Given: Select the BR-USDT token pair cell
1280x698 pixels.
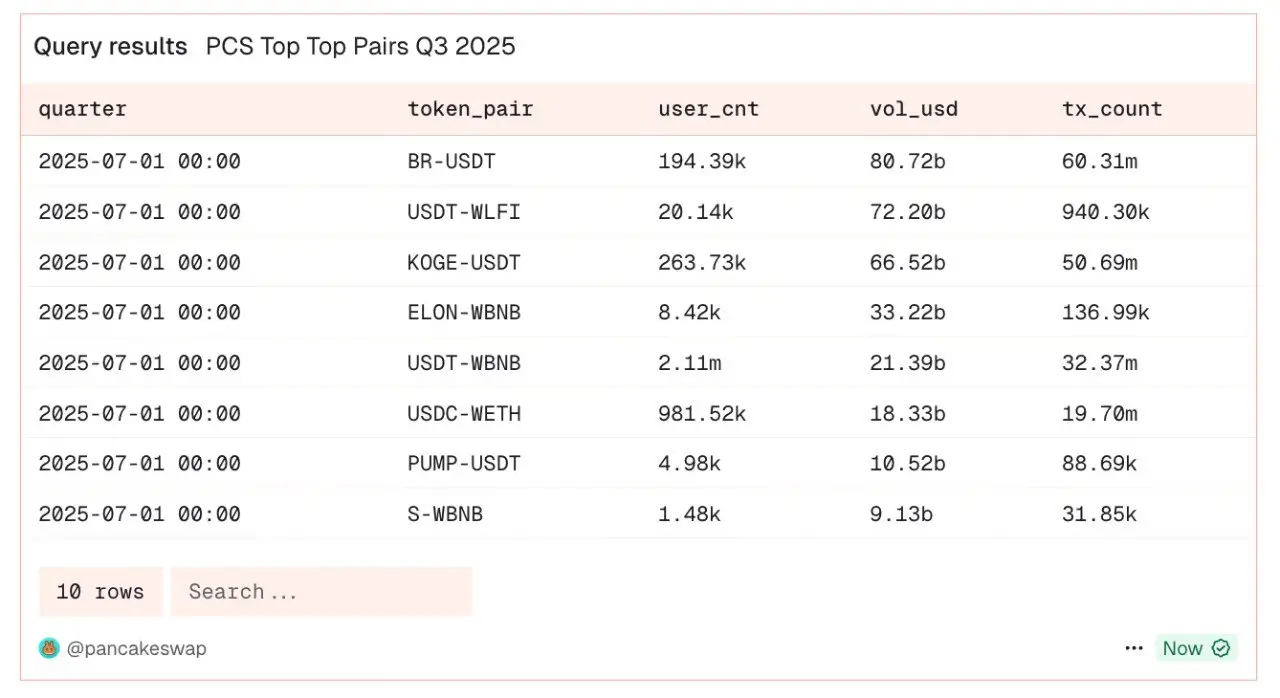Looking at the screenshot, I should [451, 161].
